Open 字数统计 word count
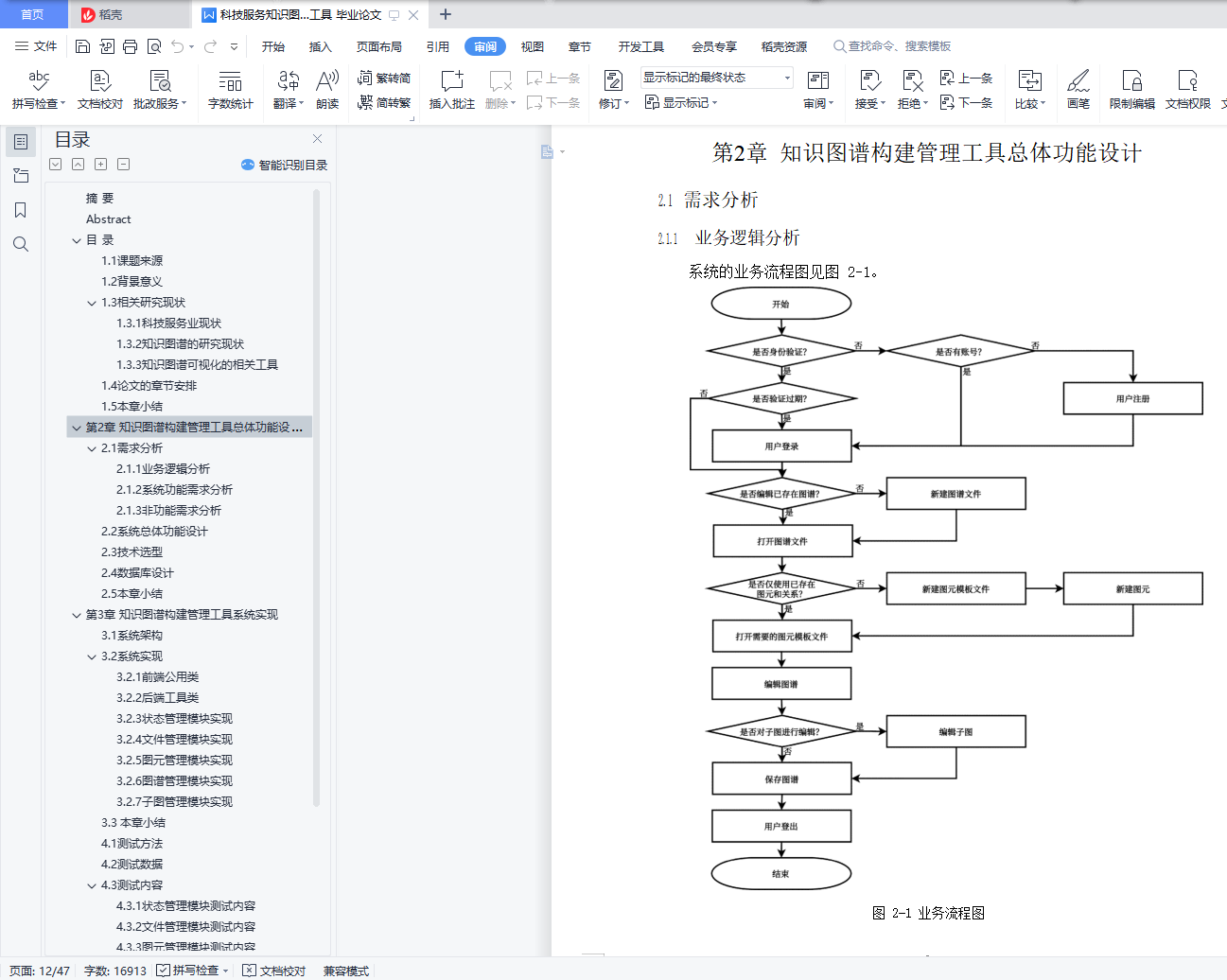Screen dimensions: 1227x980 point(231,89)
